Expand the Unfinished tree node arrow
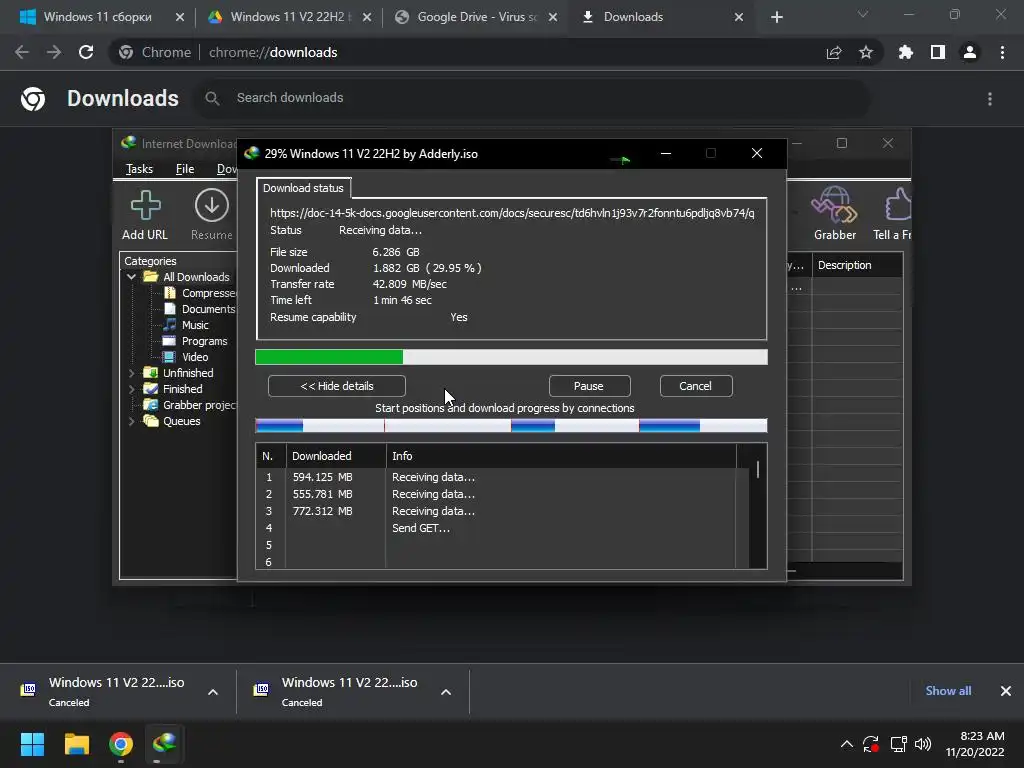 tap(131, 373)
